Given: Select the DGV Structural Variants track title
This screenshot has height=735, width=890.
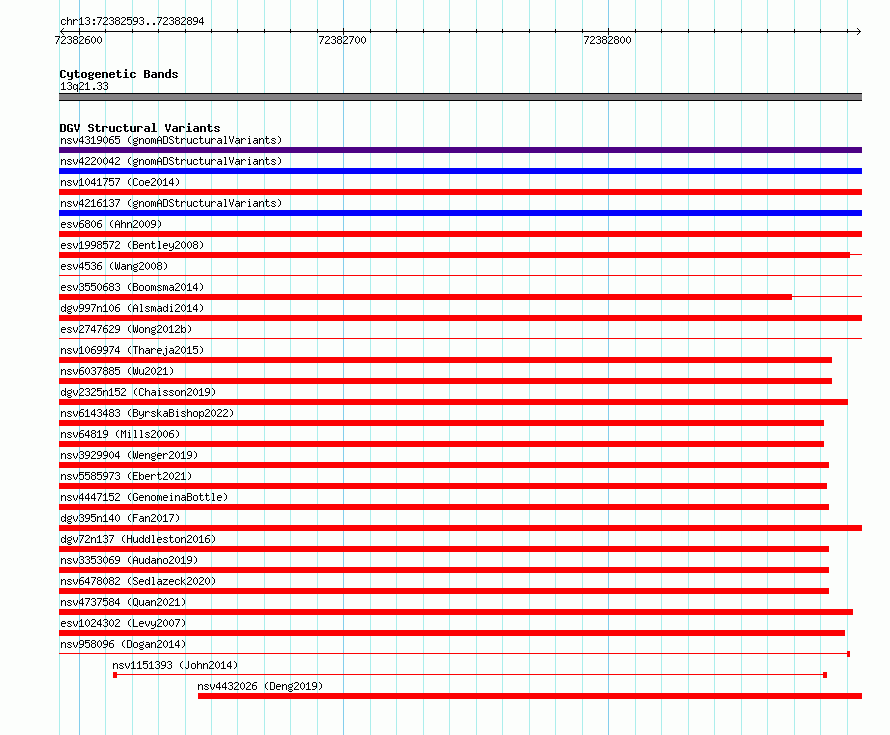Looking at the screenshot, I should point(140,128).
